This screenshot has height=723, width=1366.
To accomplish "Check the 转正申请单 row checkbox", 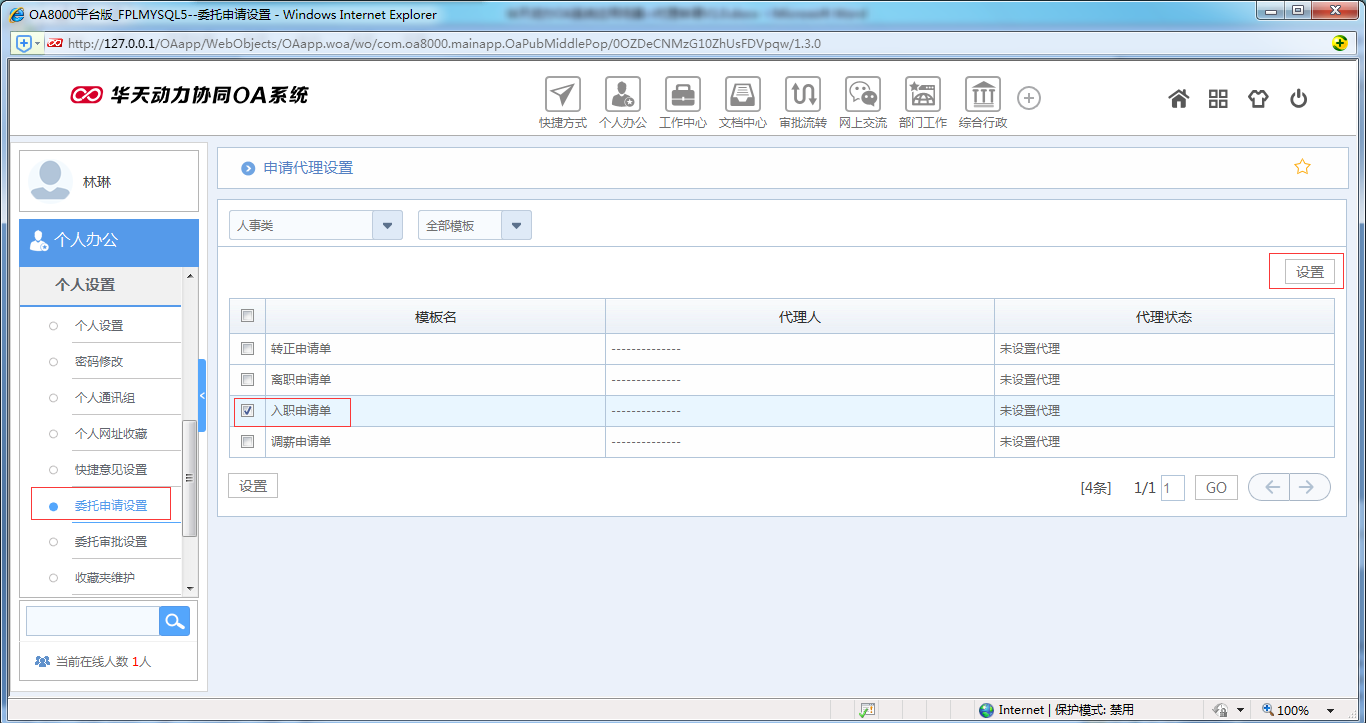I will tap(248, 349).
